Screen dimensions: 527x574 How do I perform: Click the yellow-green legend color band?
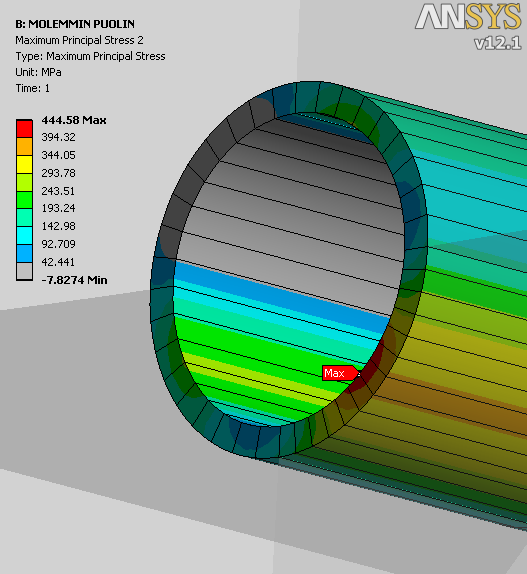tap(24, 182)
